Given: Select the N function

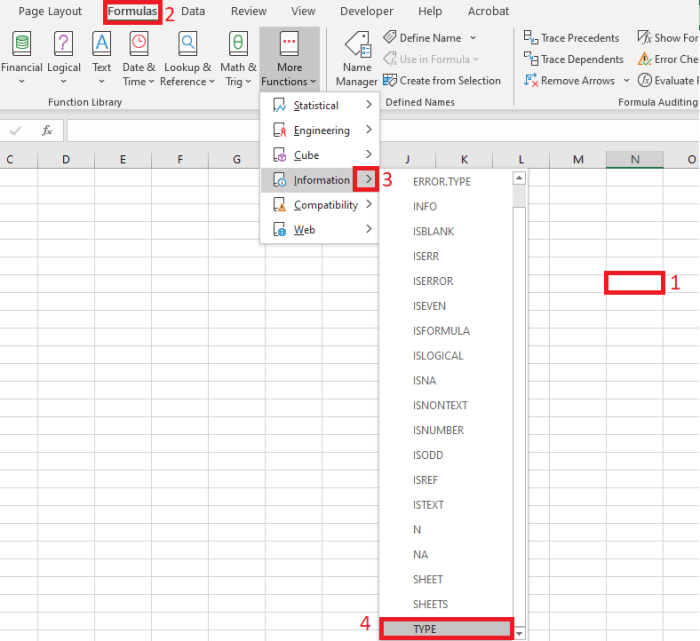Looking at the screenshot, I should tap(446, 530).
